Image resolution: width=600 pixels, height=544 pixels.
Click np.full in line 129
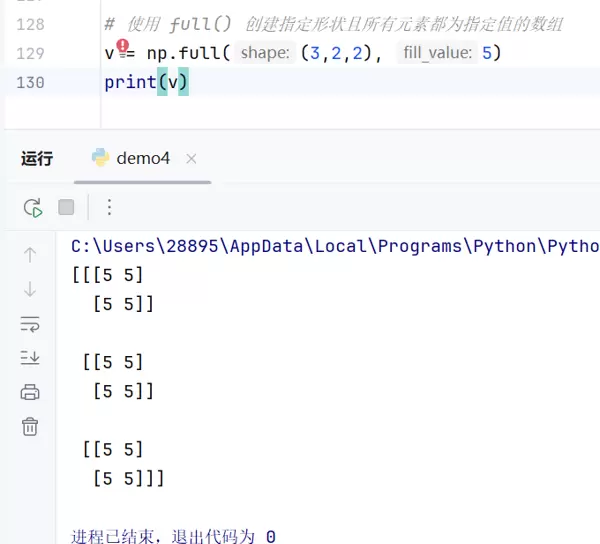coord(185,52)
